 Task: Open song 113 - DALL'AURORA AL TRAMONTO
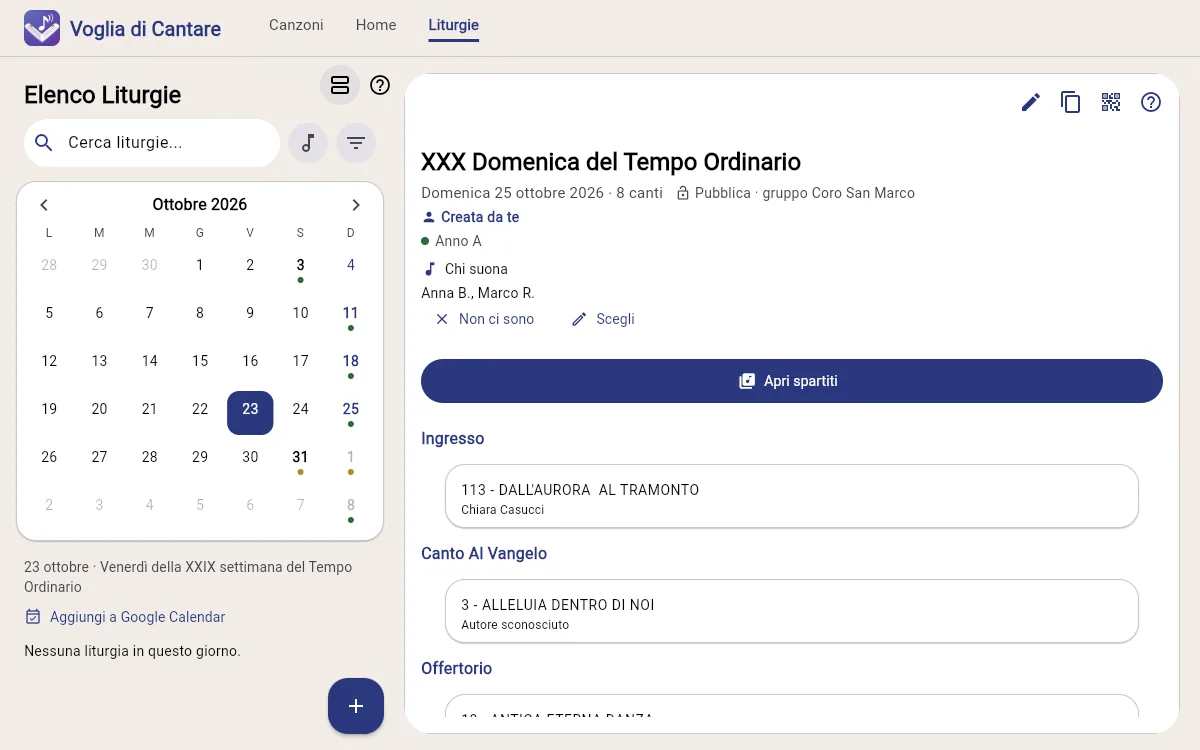[792, 496]
